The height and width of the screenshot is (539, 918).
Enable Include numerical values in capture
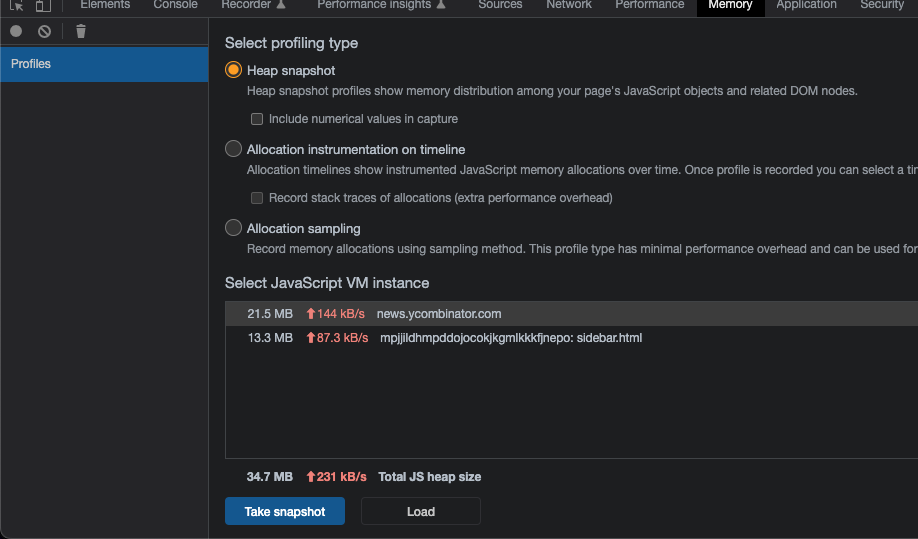[x=256, y=119]
